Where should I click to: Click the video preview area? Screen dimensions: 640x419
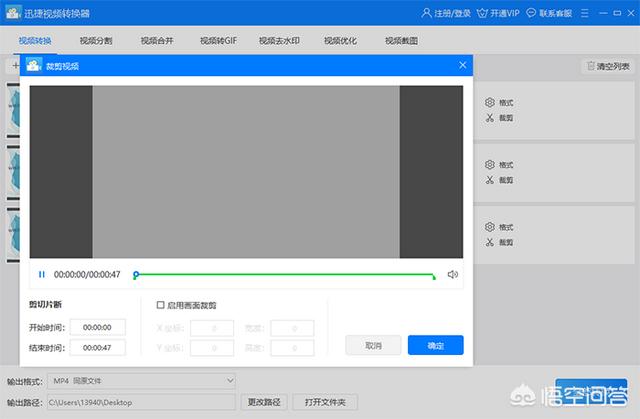(x=246, y=172)
